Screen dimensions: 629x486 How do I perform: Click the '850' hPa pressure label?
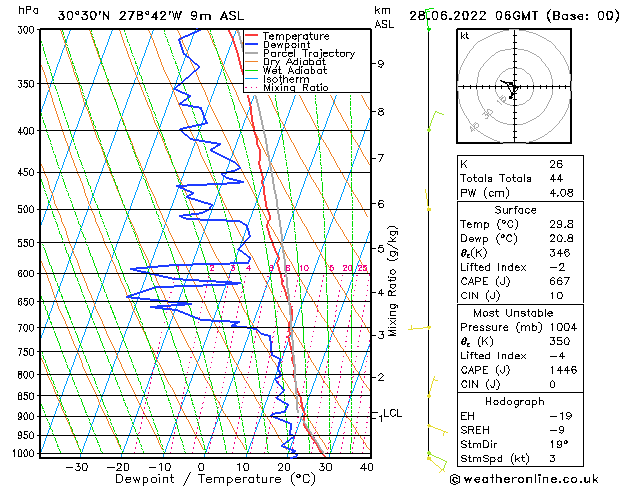coord(28,396)
